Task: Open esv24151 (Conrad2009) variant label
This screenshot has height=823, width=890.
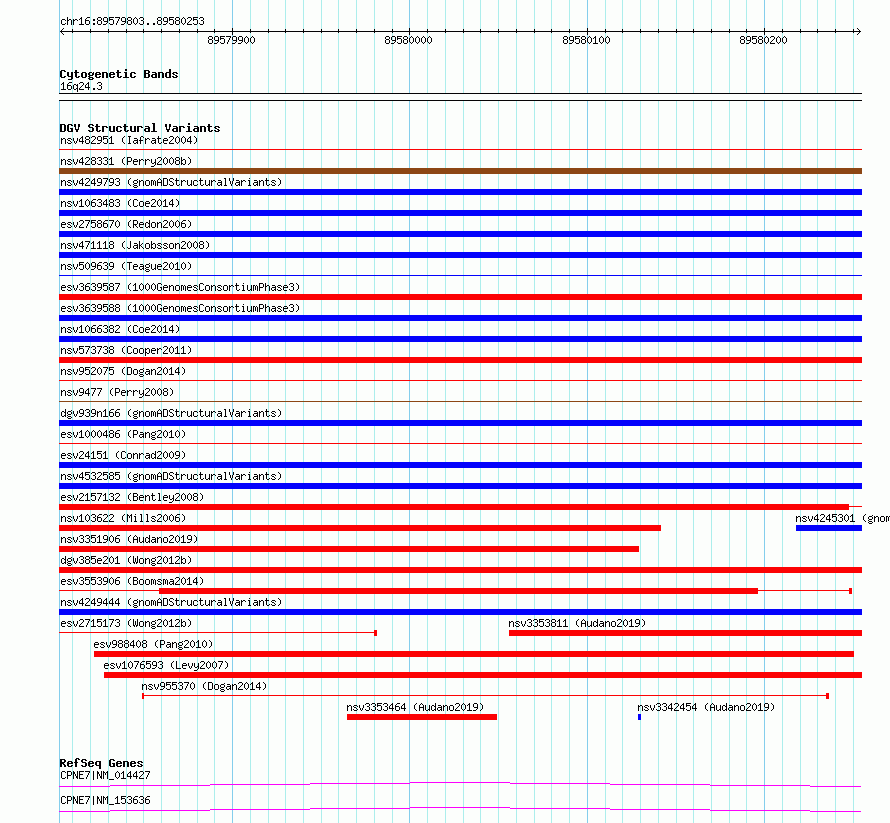Action: tap(123, 455)
